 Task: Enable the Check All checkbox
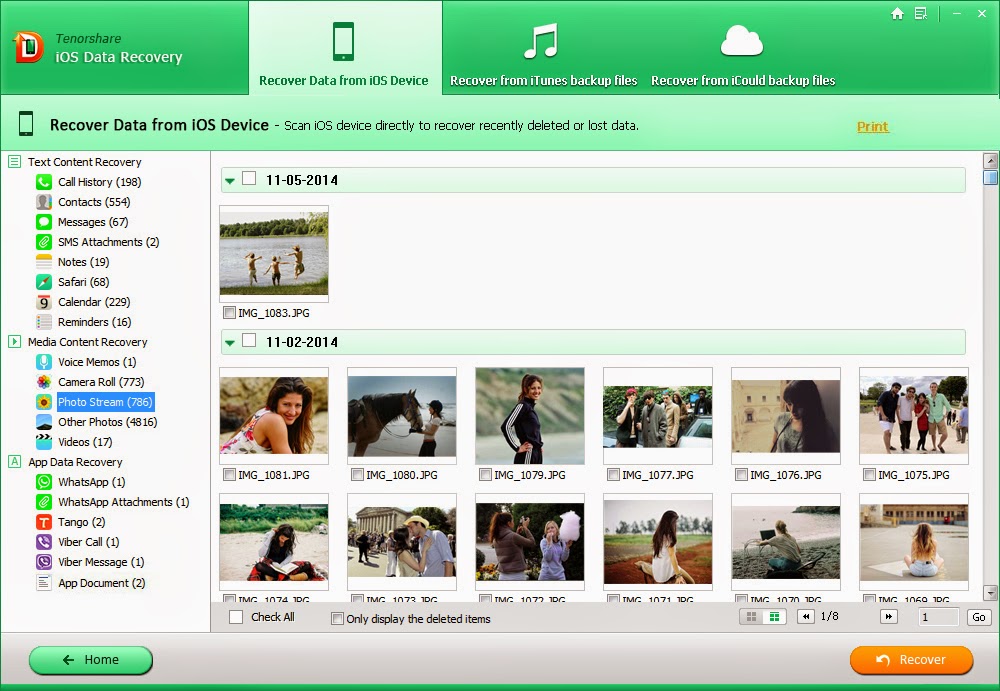pos(236,617)
